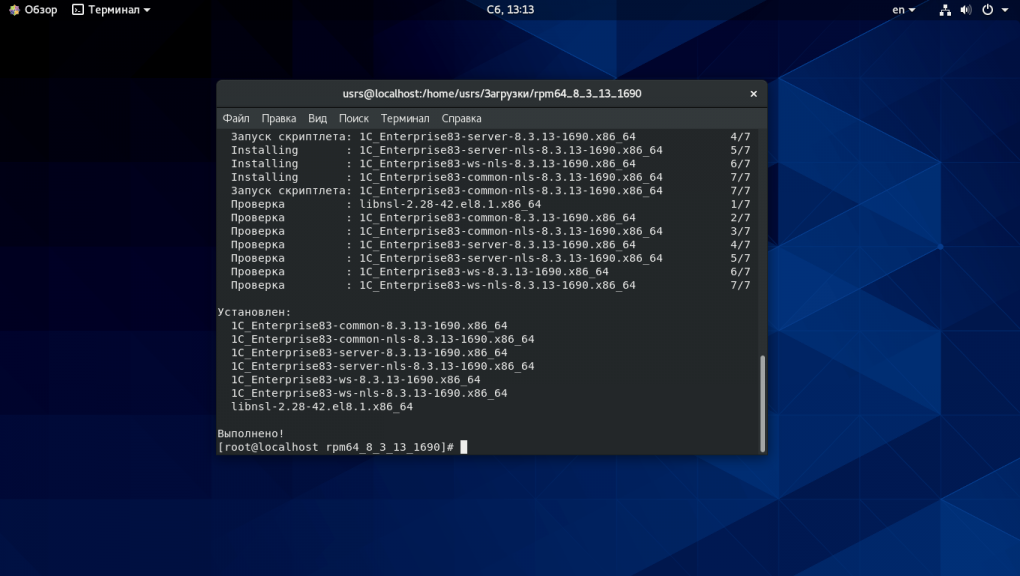Open the clock calendar showing Сб, 13:13

pos(510,10)
